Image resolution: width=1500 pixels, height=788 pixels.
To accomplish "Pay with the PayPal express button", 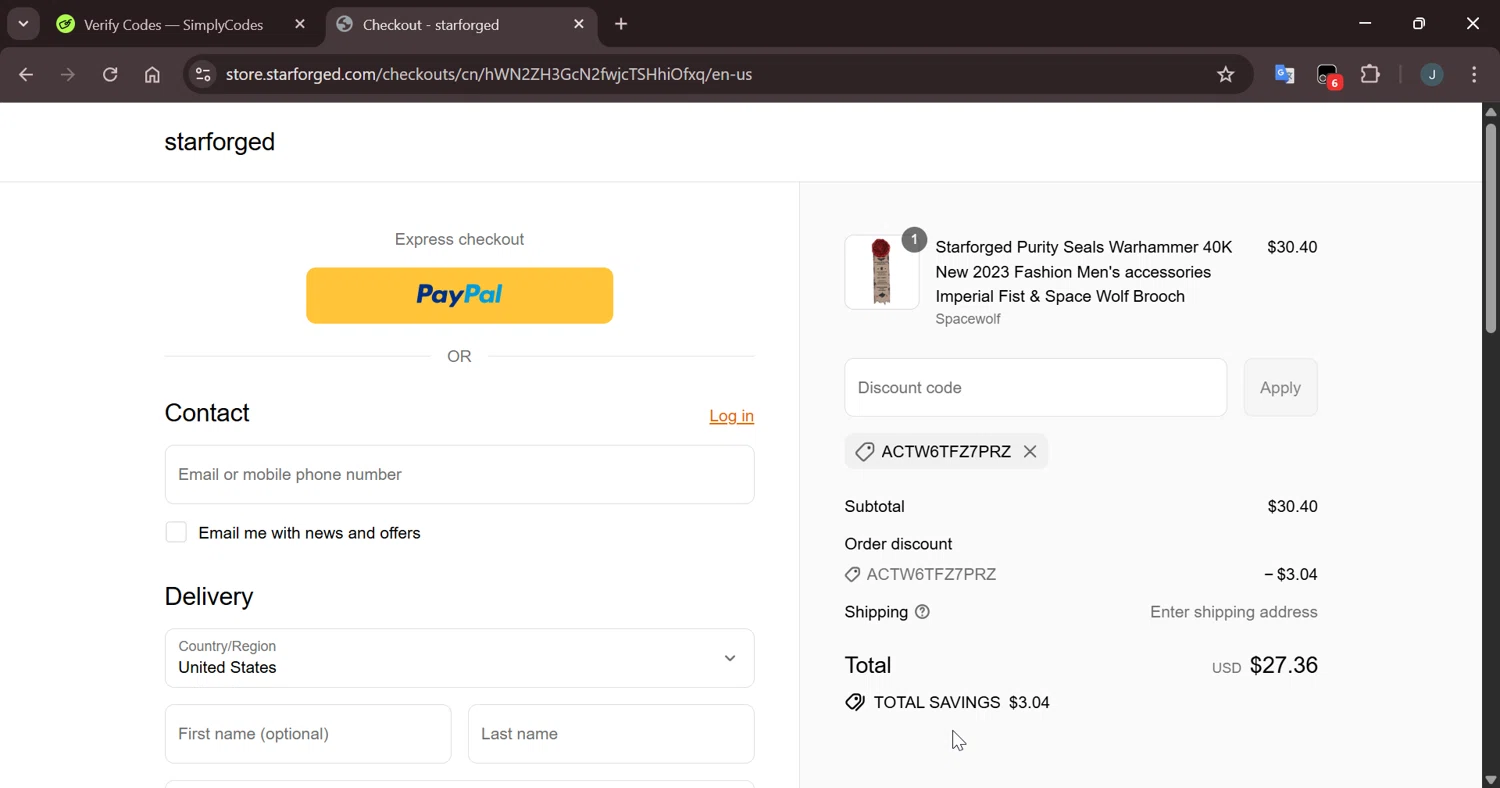I will click(x=460, y=295).
